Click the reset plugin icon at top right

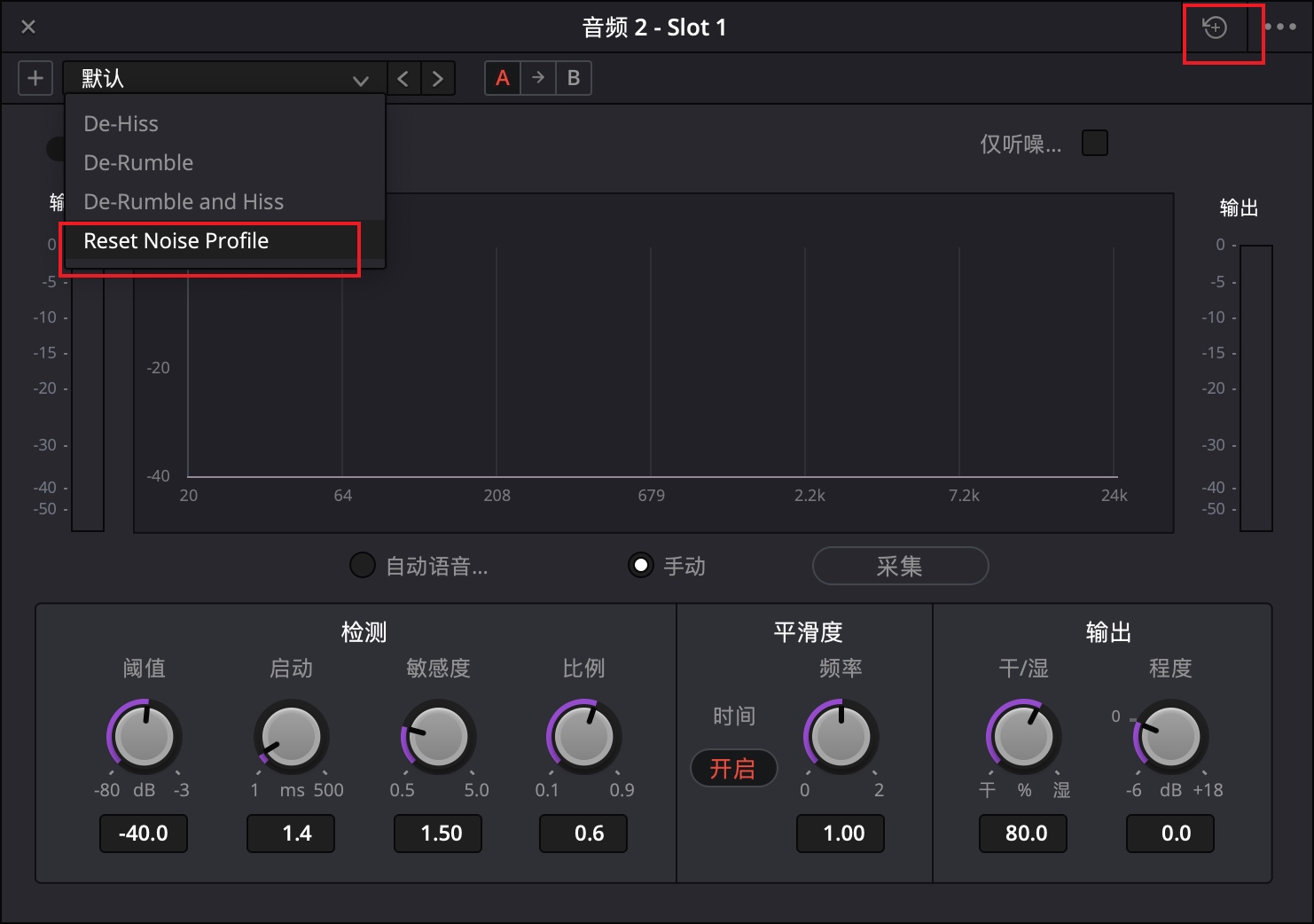(x=1214, y=27)
